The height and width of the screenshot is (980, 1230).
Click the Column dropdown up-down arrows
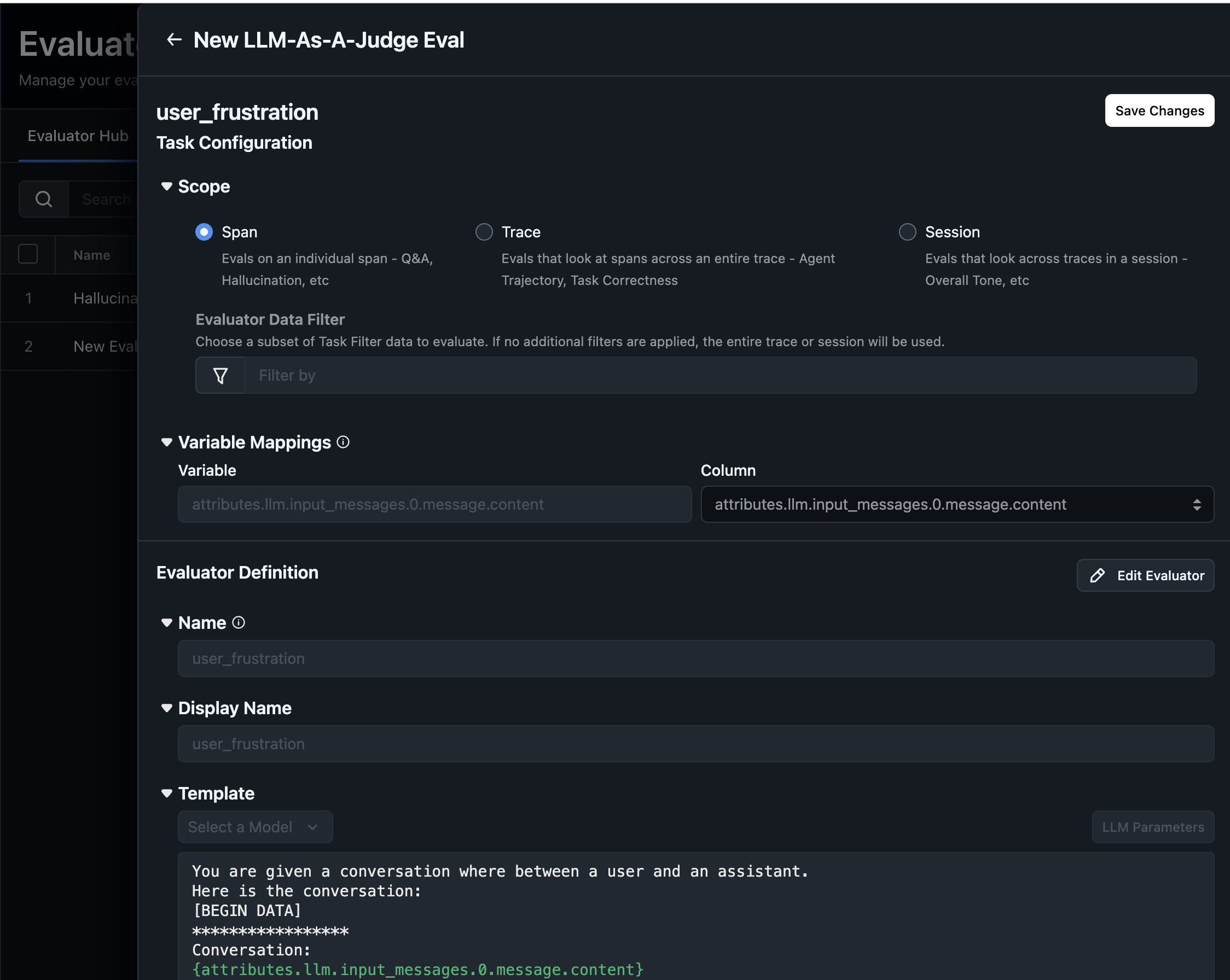[x=1196, y=505]
